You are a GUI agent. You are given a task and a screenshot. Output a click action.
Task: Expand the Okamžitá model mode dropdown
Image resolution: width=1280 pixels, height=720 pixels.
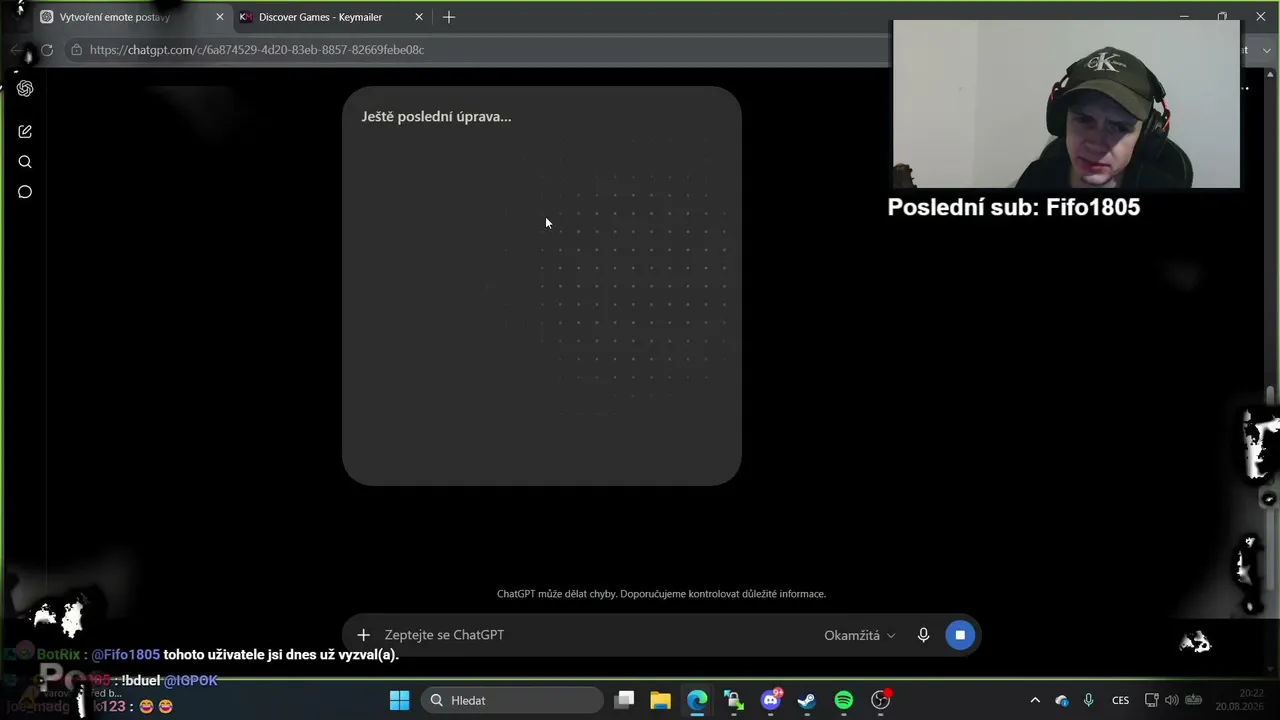(x=860, y=635)
